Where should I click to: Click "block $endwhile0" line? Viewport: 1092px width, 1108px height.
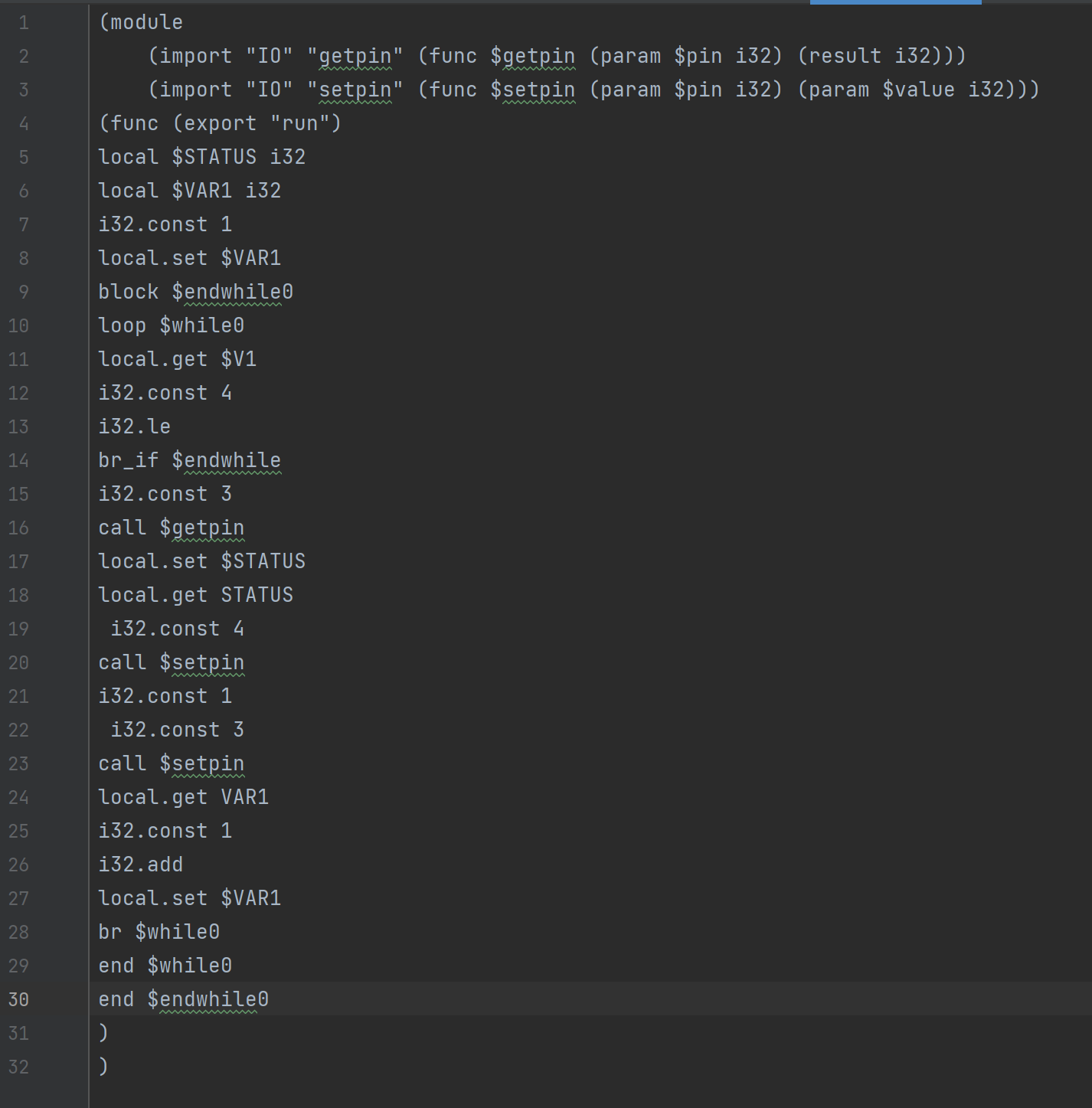click(x=196, y=293)
